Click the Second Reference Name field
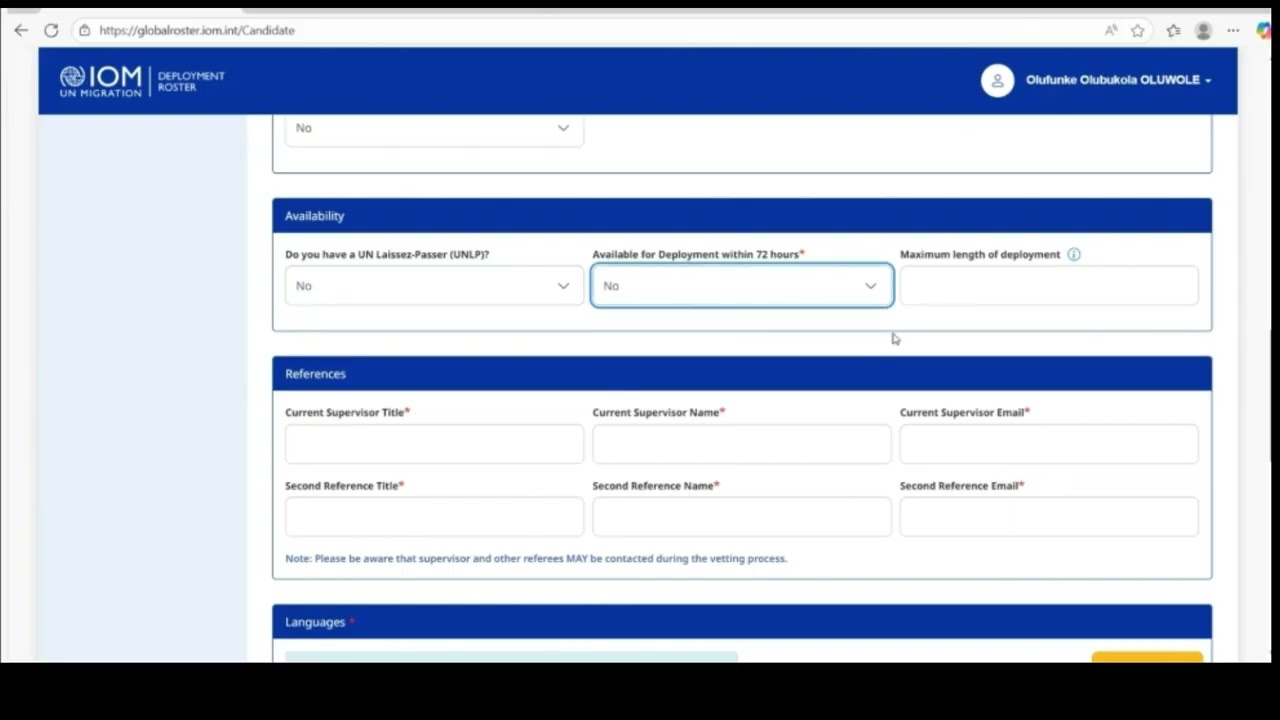 (742, 517)
